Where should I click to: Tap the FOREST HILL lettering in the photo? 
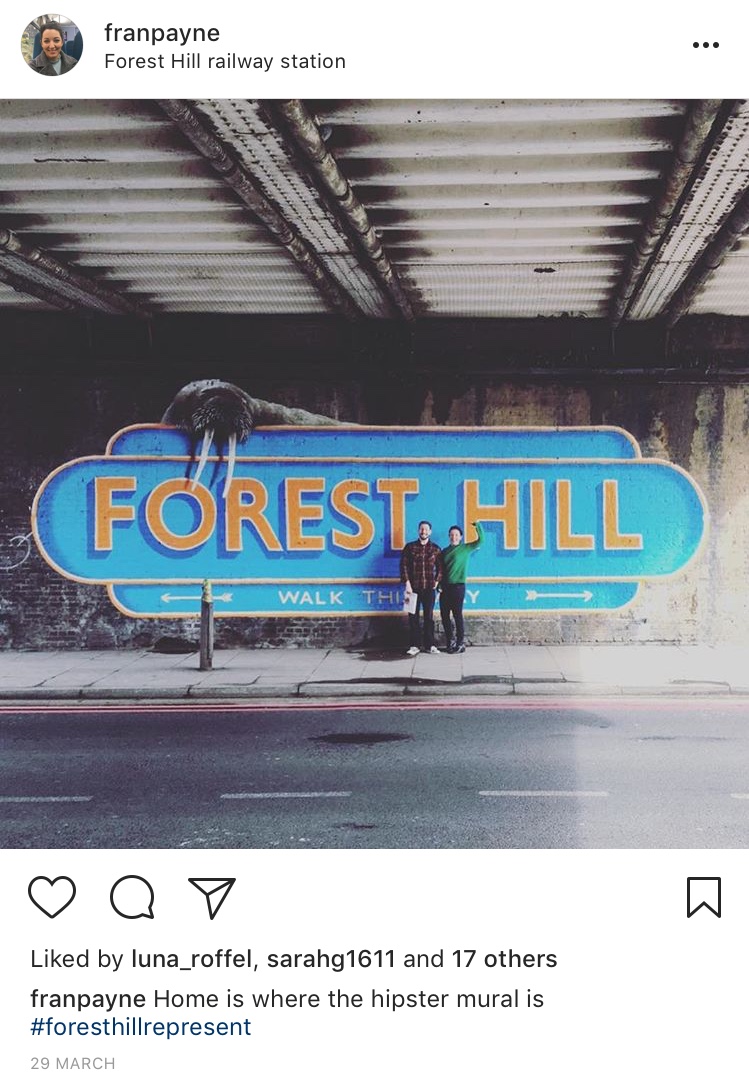[x=367, y=515]
